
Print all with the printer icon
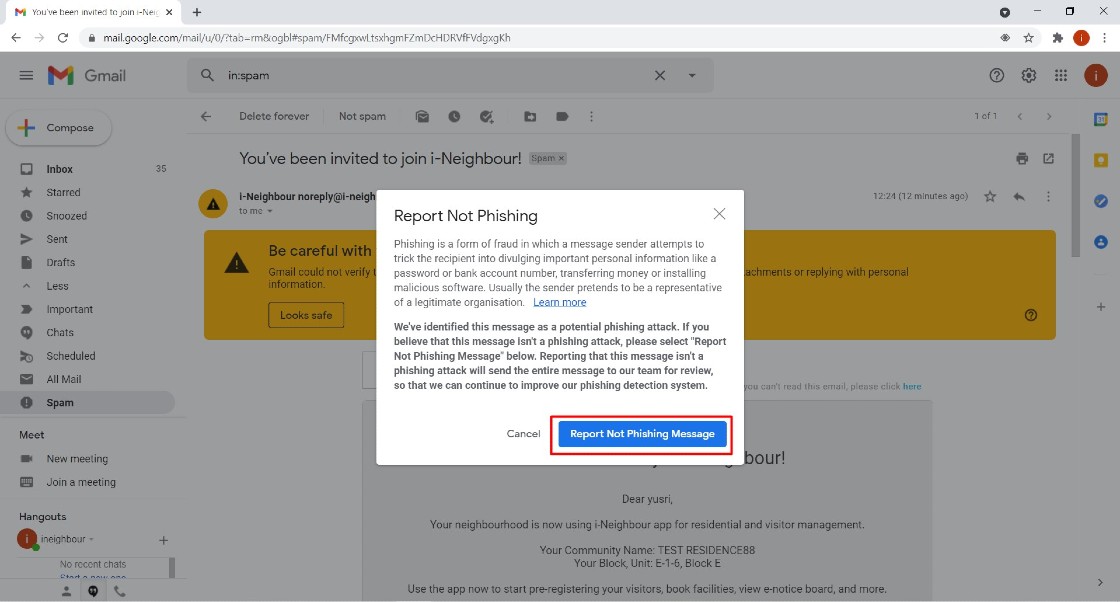tap(1022, 159)
